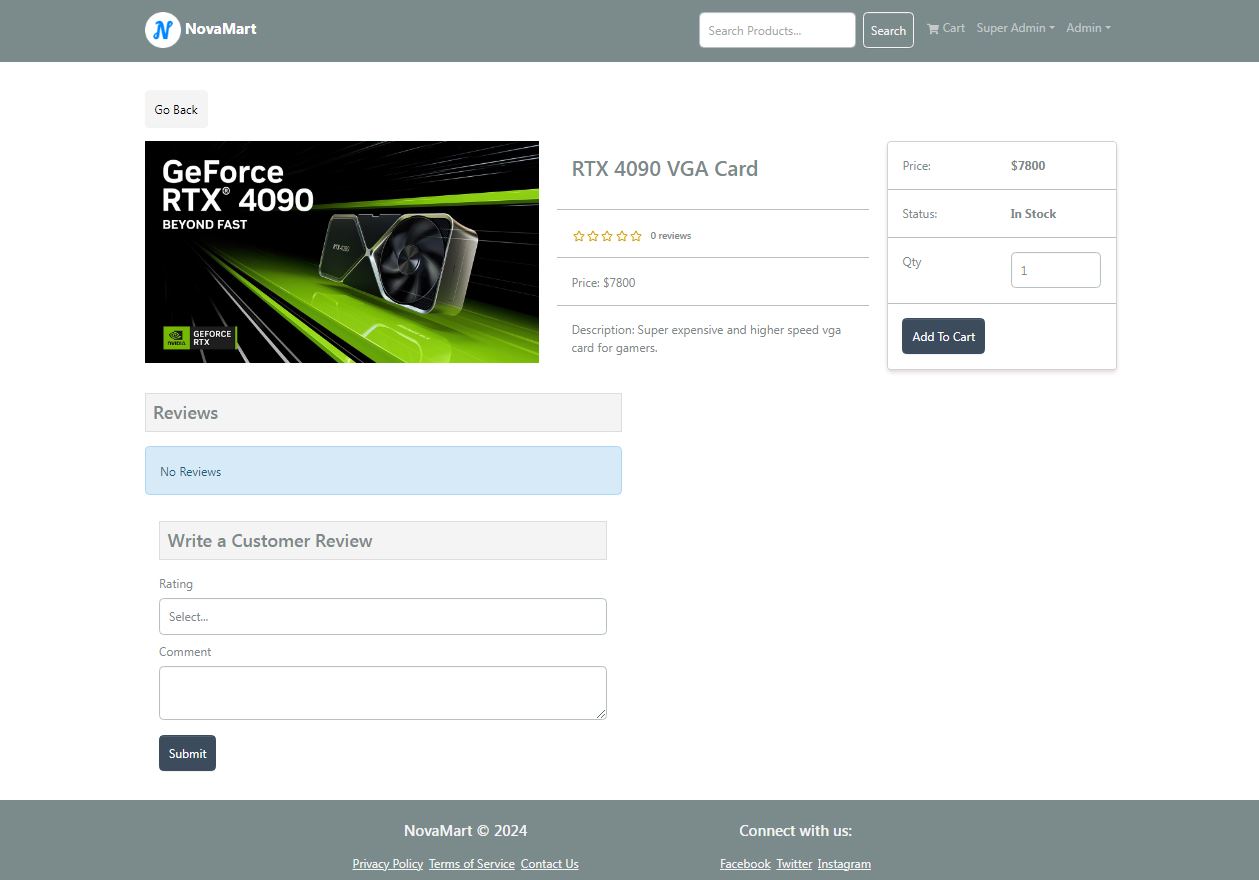The height and width of the screenshot is (880, 1259).
Task: Open the Contact Us link
Action: [549, 864]
